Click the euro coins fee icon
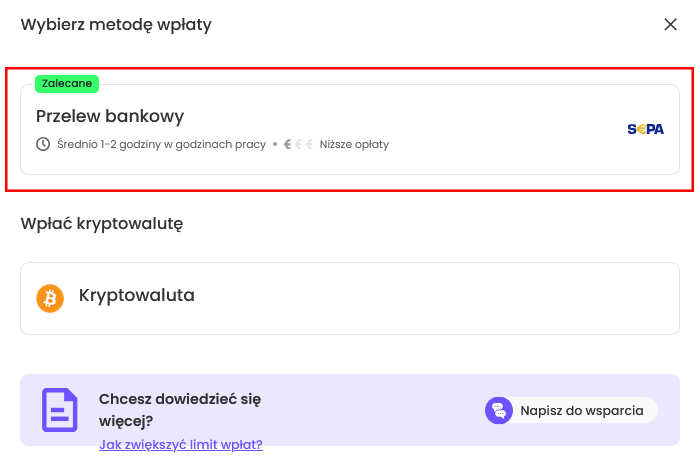Image resolution: width=698 pixels, height=464 pixels. coord(299,144)
